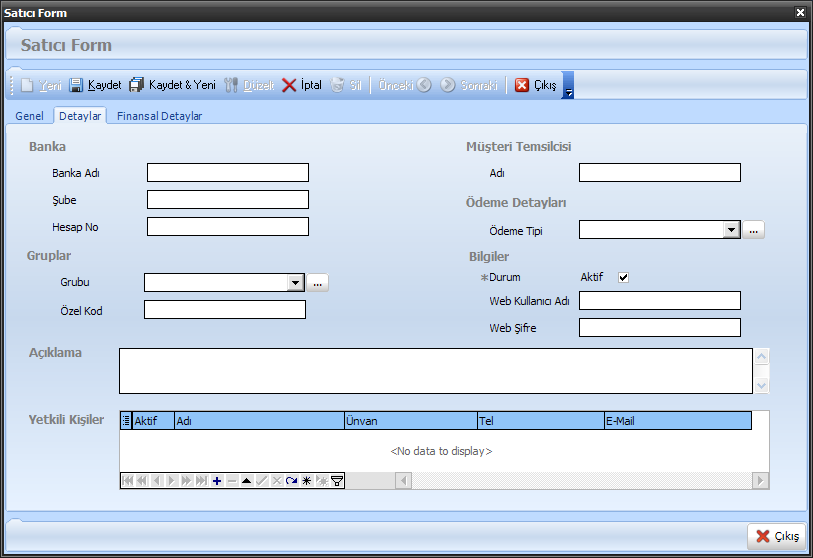Cancel changes with the İptal icon

click(289, 85)
